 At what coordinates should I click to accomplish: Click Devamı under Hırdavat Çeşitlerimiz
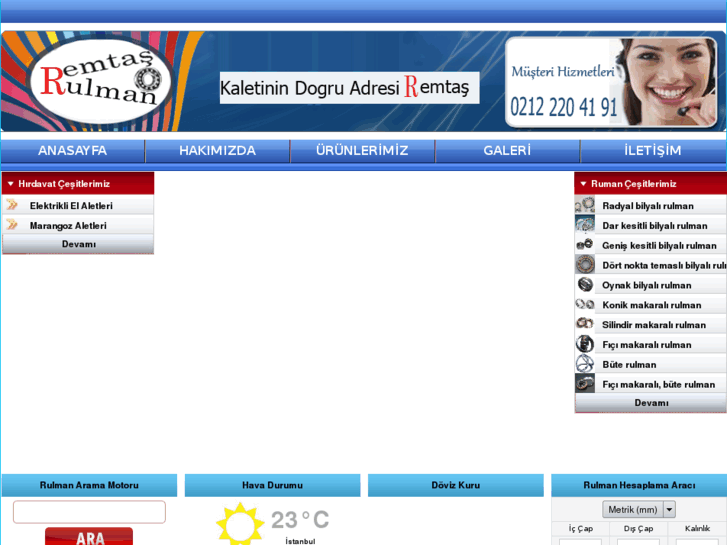point(78,244)
